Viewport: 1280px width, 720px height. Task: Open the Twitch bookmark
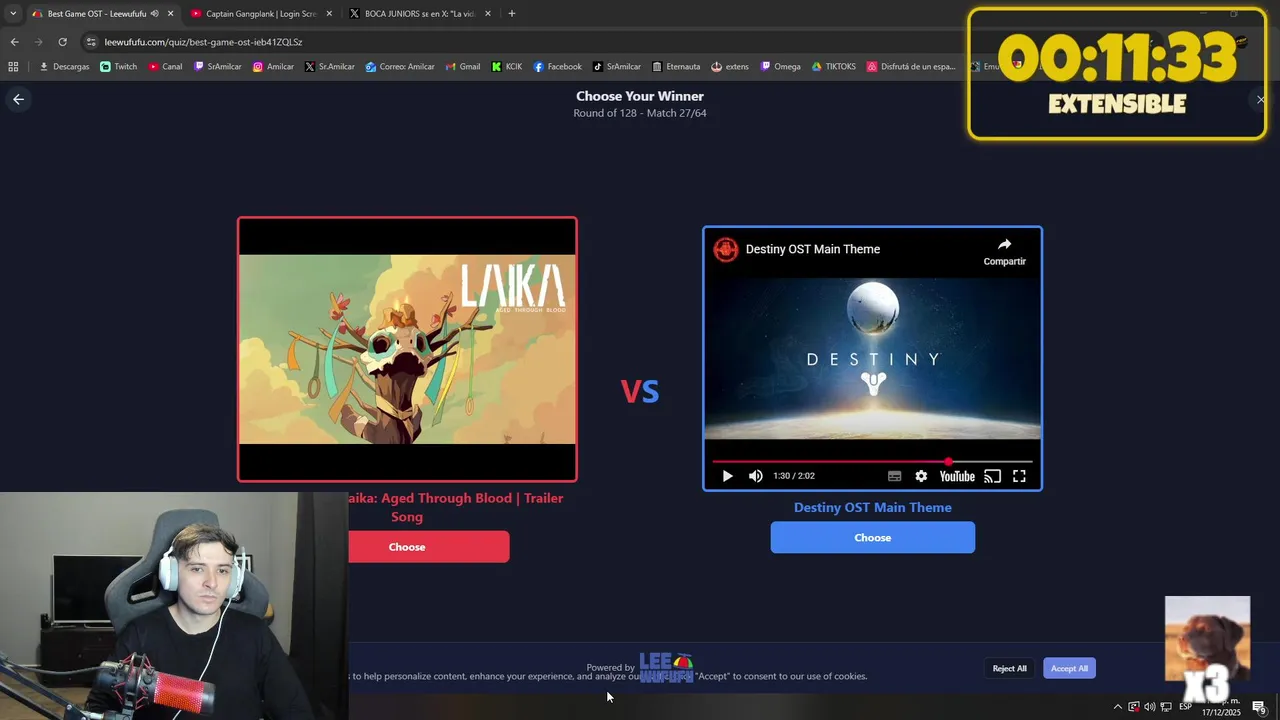pyautogui.click(x=119, y=67)
